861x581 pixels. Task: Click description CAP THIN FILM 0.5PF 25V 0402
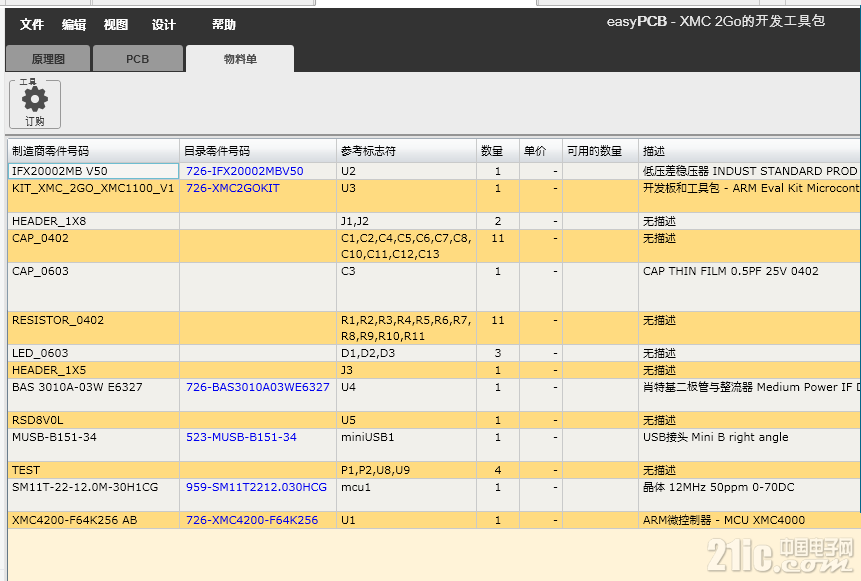[x=730, y=271]
